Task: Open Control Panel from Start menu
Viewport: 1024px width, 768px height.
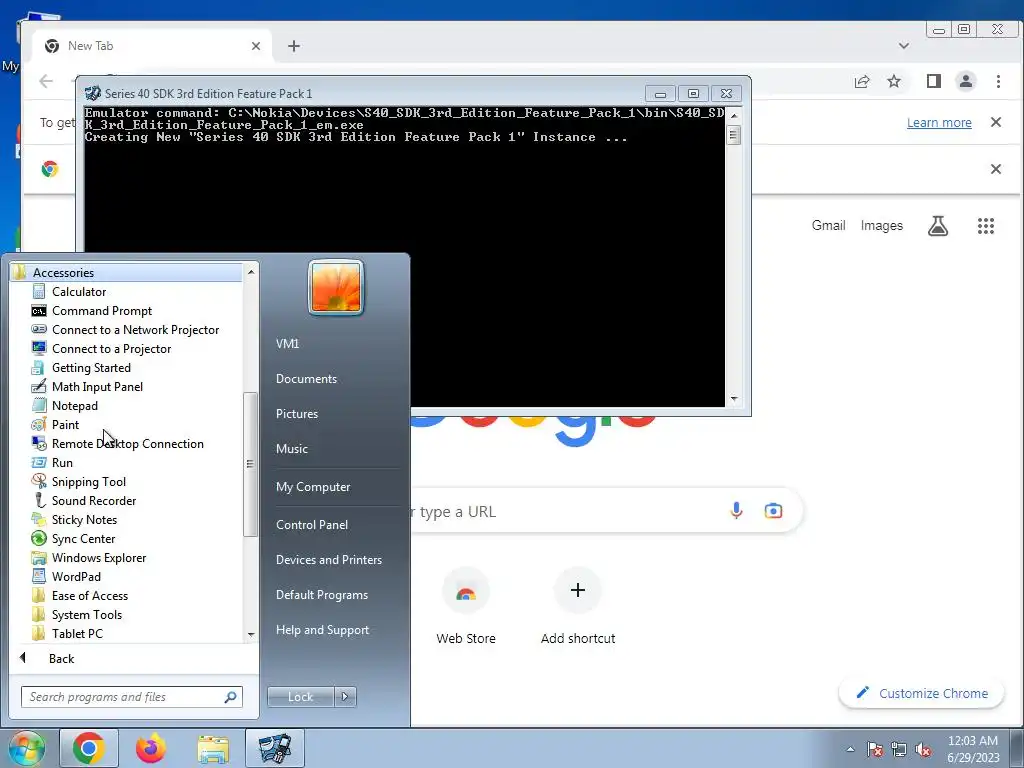Action: [312, 524]
